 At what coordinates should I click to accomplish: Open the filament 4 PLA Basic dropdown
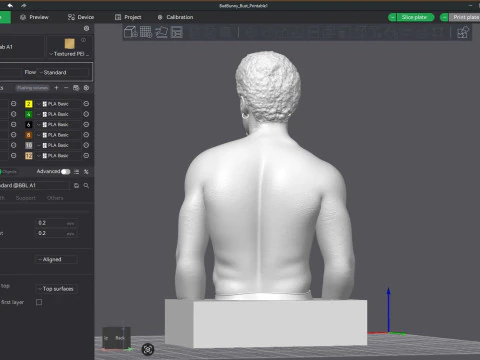tap(58, 114)
